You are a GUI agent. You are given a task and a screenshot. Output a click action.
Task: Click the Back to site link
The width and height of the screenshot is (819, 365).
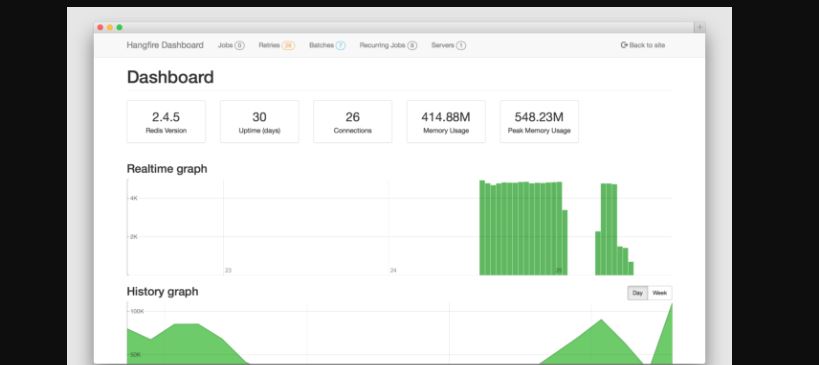(x=643, y=45)
